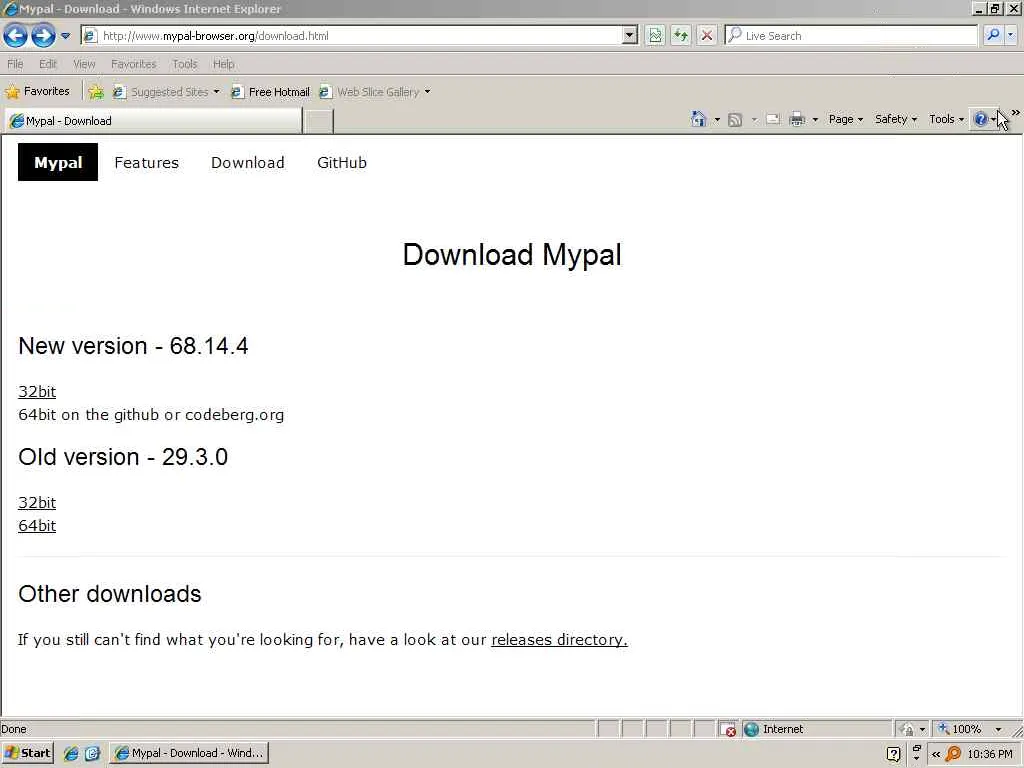
Task: Expand Web Slice Gallery dropdown
Action: tap(427, 92)
